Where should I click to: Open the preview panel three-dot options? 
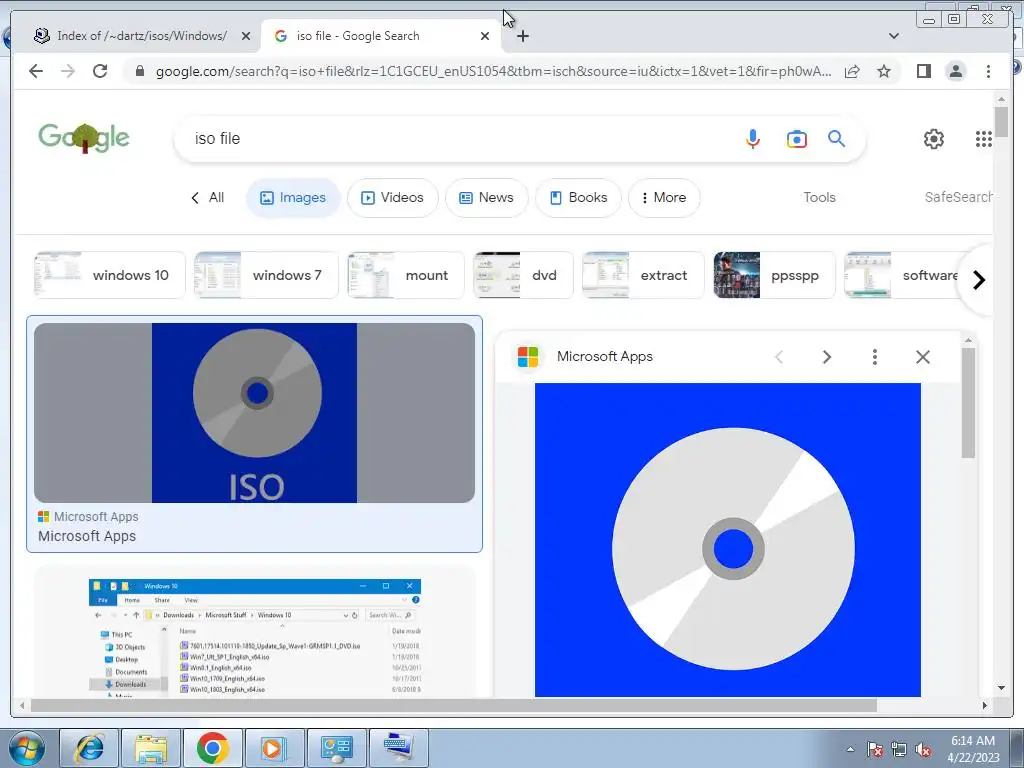pyautogui.click(x=874, y=357)
